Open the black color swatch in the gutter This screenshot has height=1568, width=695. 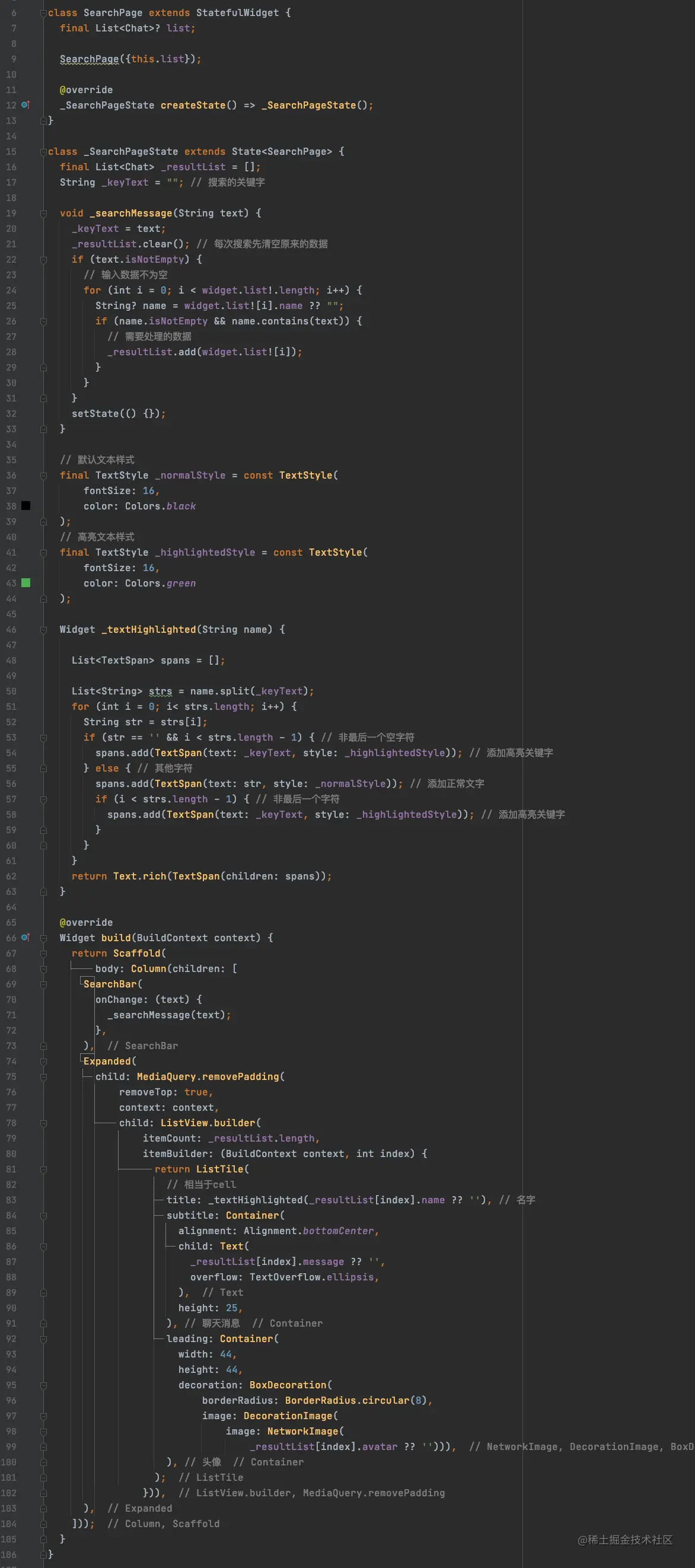(25, 506)
